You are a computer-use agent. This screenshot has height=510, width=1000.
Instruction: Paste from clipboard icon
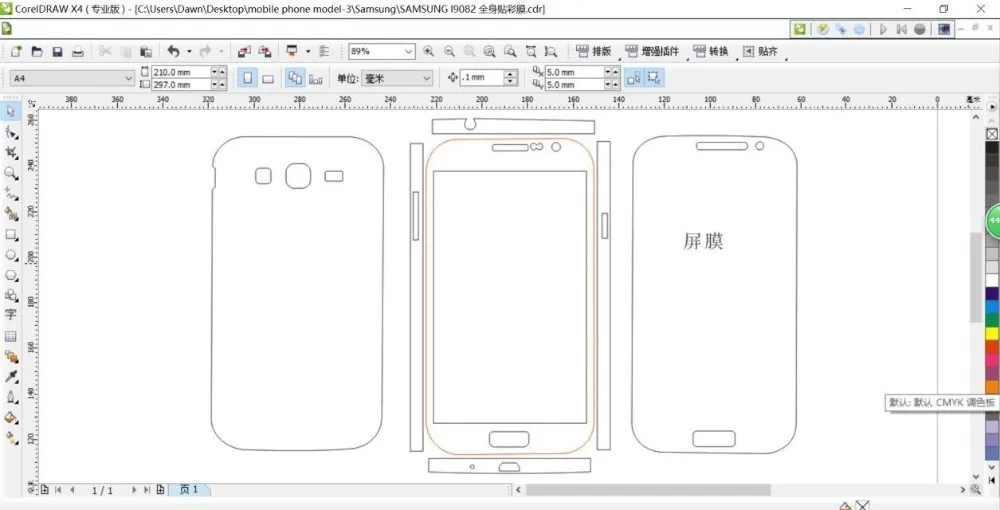pyautogui.click(x=146, y=52)
